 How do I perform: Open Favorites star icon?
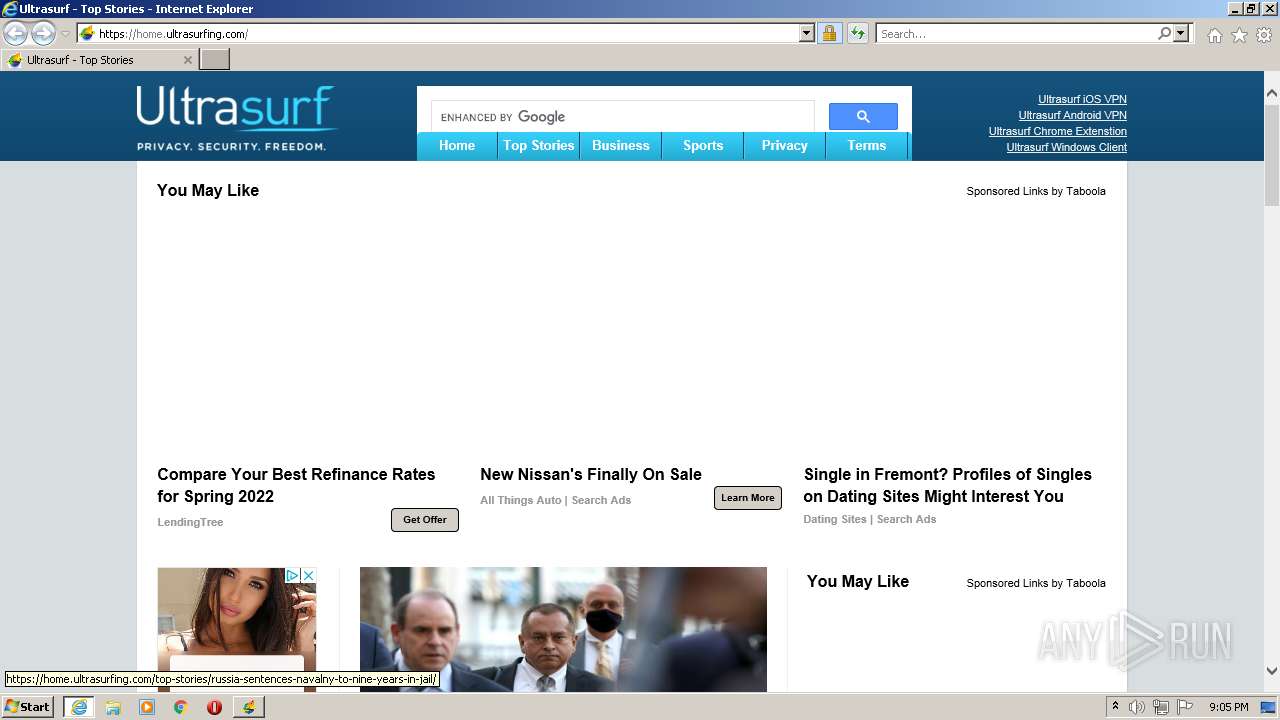1239,35
